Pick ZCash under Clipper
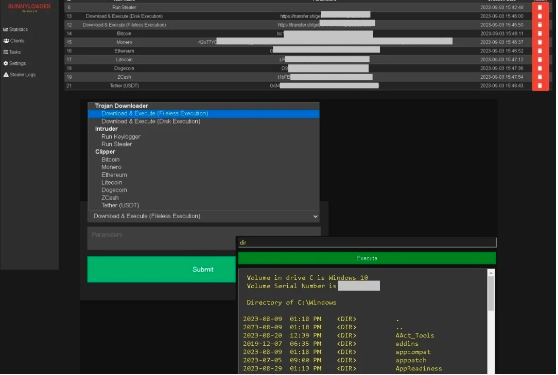558x375 pixels. pos(204,198)
